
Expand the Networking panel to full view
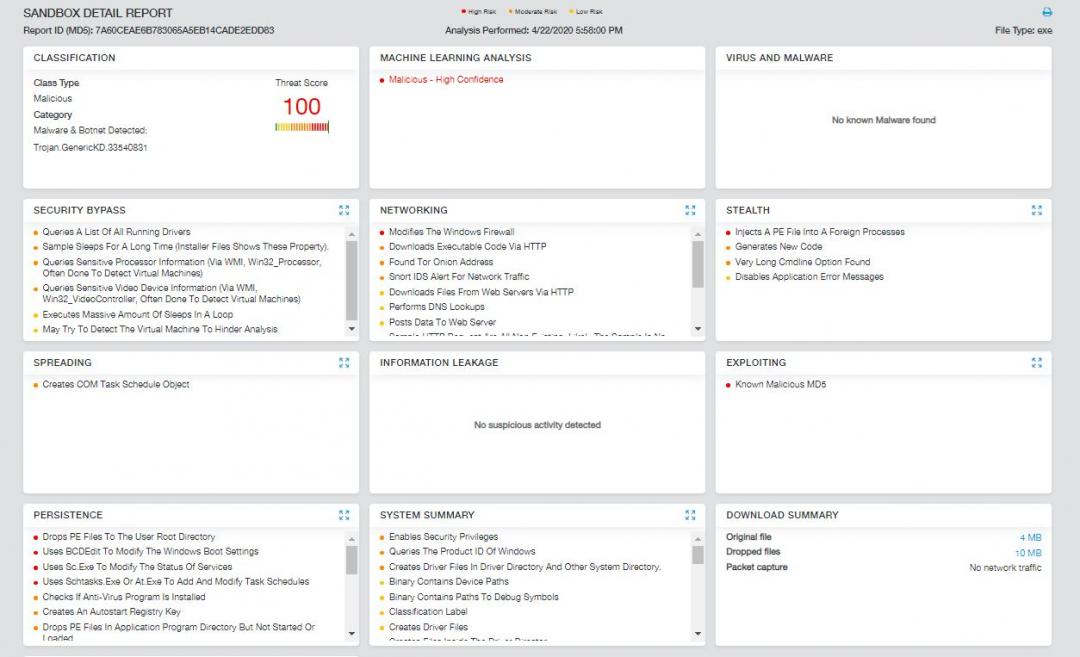690,210
